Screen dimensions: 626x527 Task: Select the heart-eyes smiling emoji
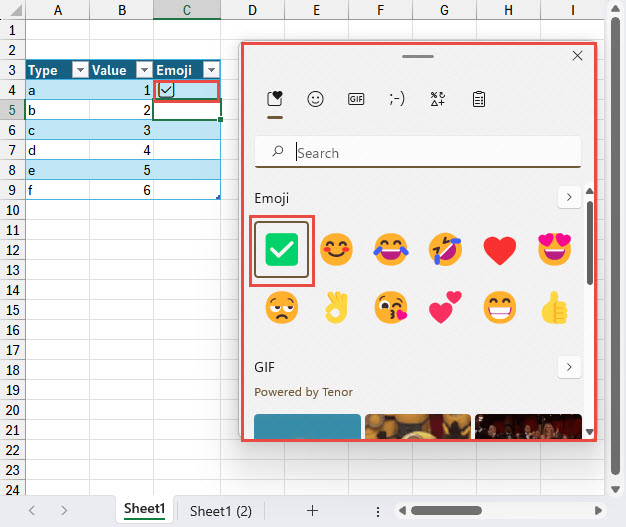coord(555,250)
